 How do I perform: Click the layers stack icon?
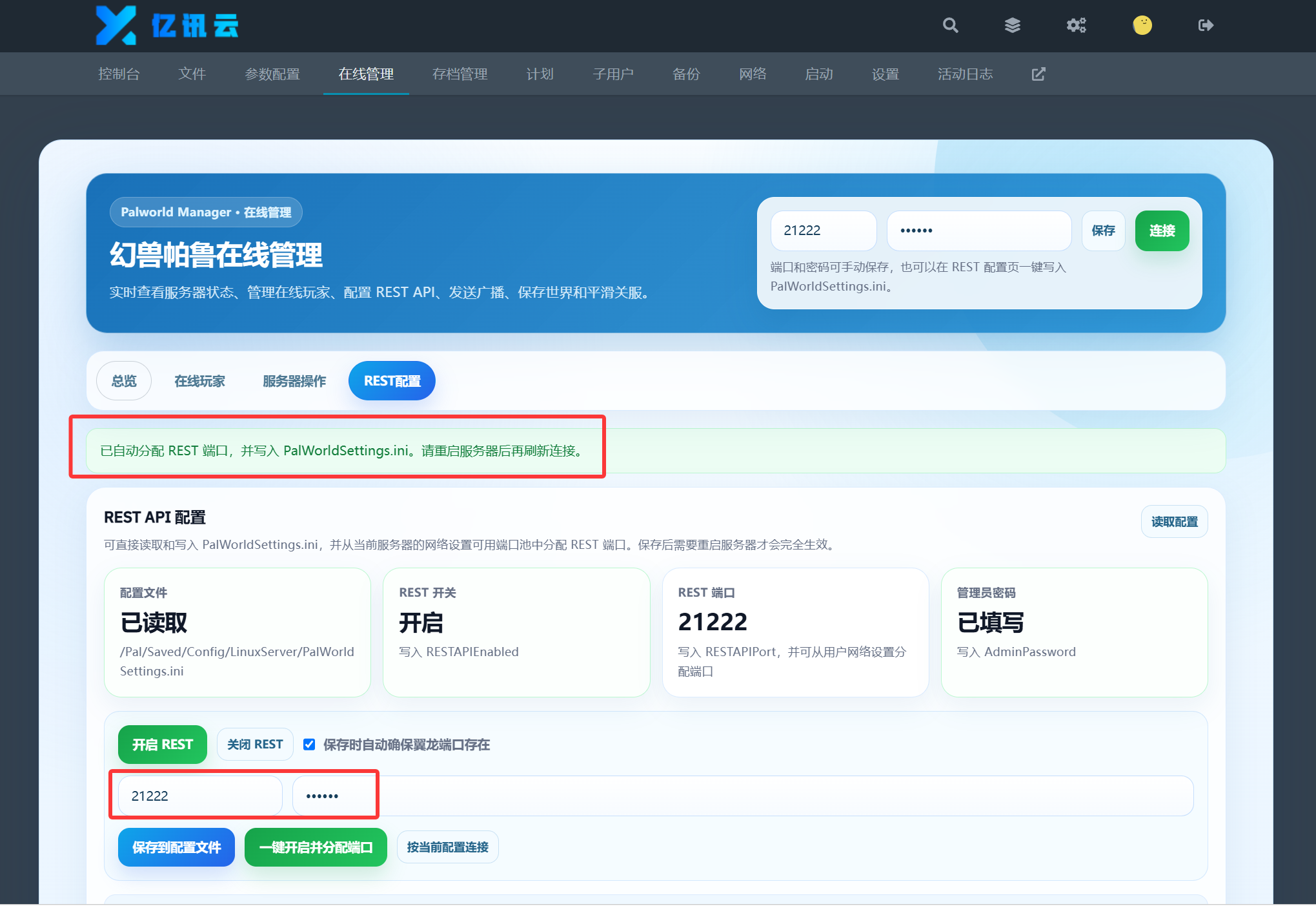tap(1013, 25)
